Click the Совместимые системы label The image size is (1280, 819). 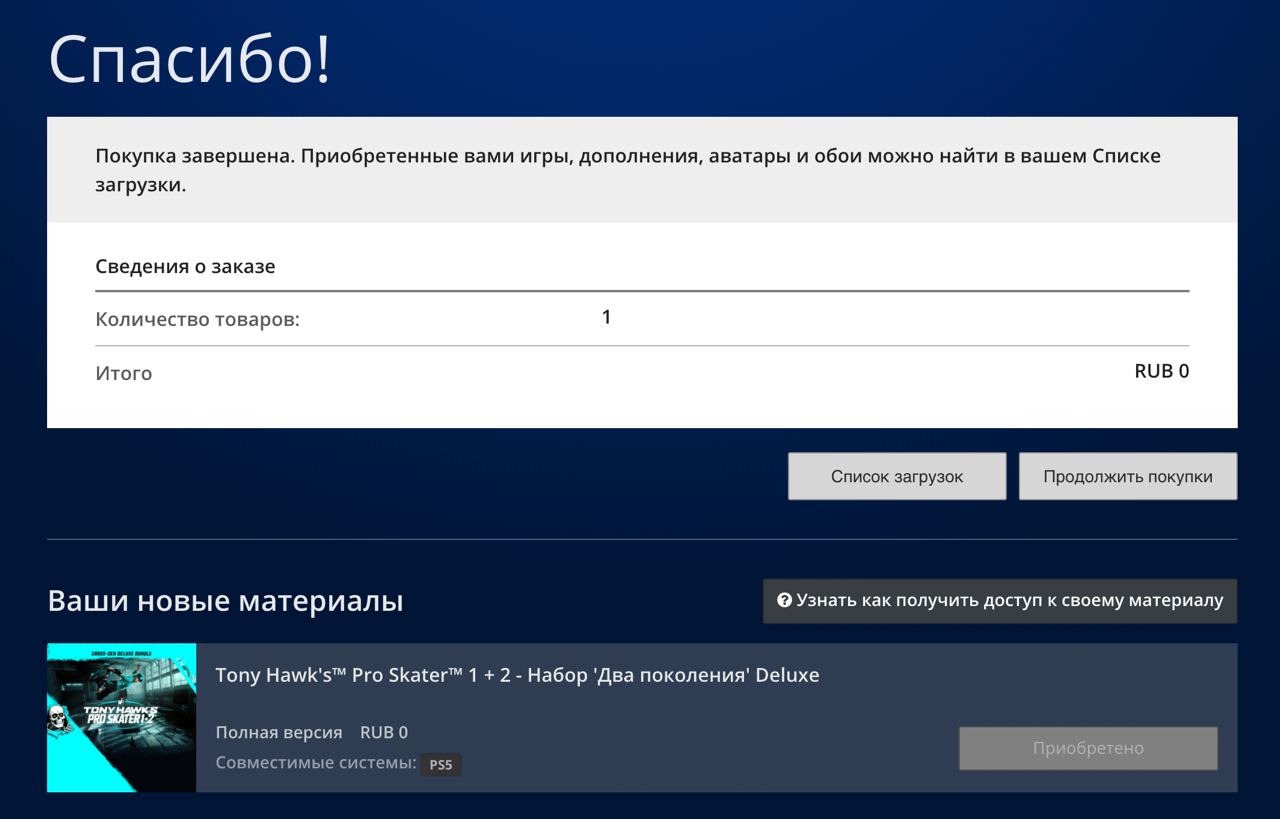[x=316, y=763]
